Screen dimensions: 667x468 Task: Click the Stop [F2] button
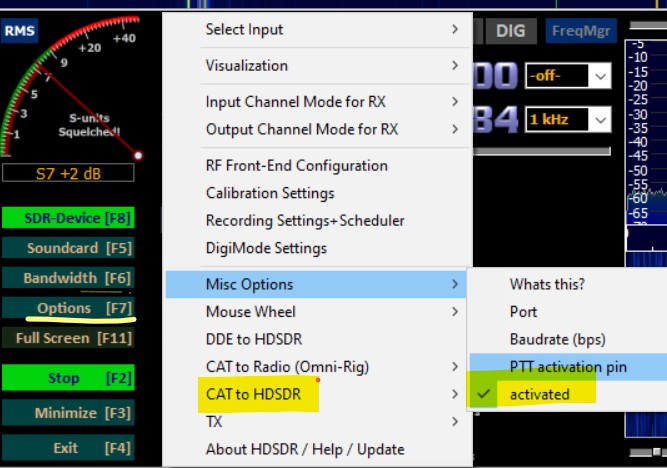68,377
